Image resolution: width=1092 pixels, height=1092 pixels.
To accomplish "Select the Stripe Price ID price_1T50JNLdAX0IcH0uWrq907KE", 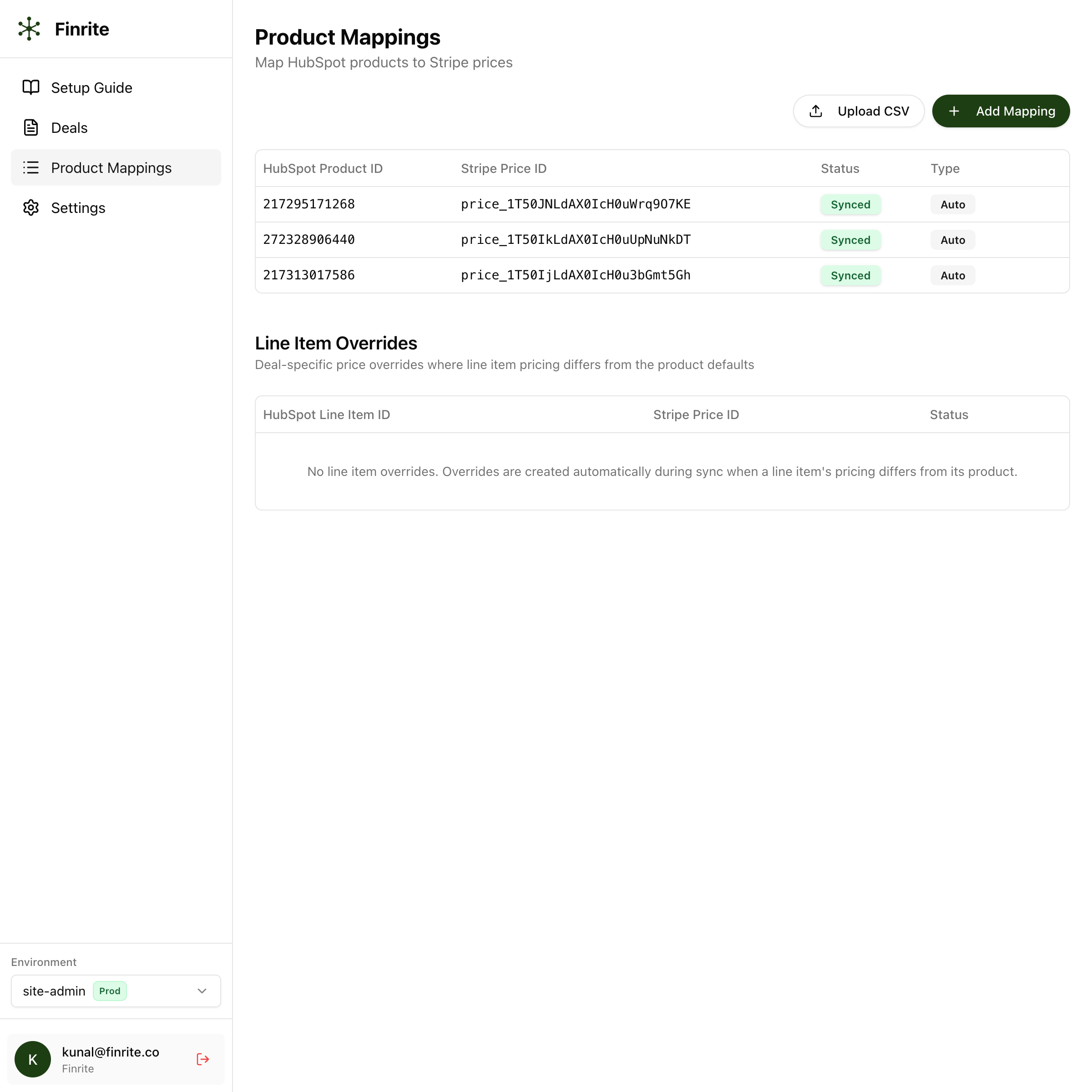I will click(x=575, y=204).
